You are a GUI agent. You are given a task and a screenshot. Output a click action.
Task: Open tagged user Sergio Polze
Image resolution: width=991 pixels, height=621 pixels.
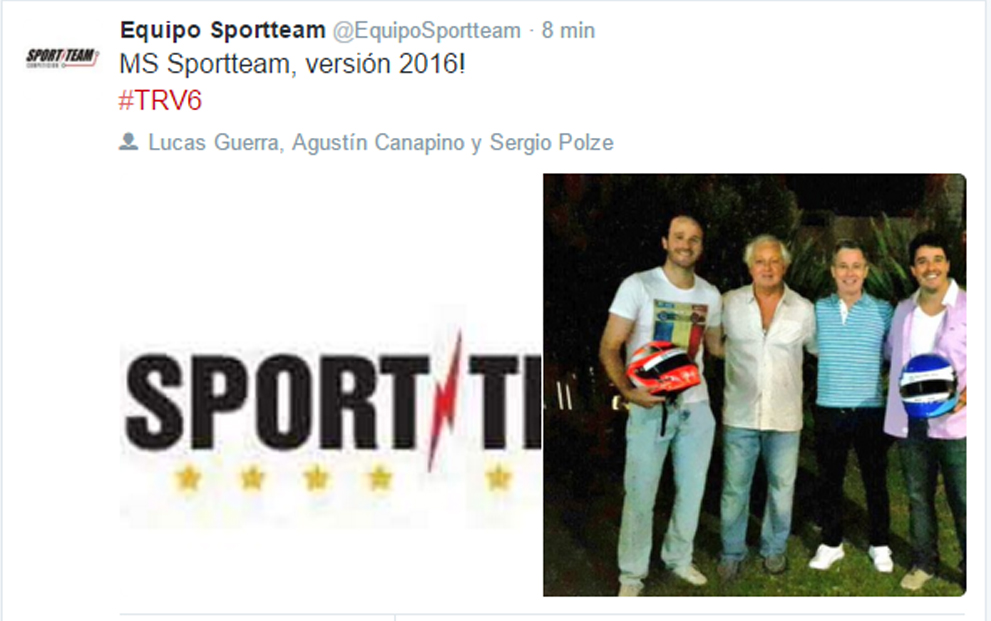click(x=552, y=142)
